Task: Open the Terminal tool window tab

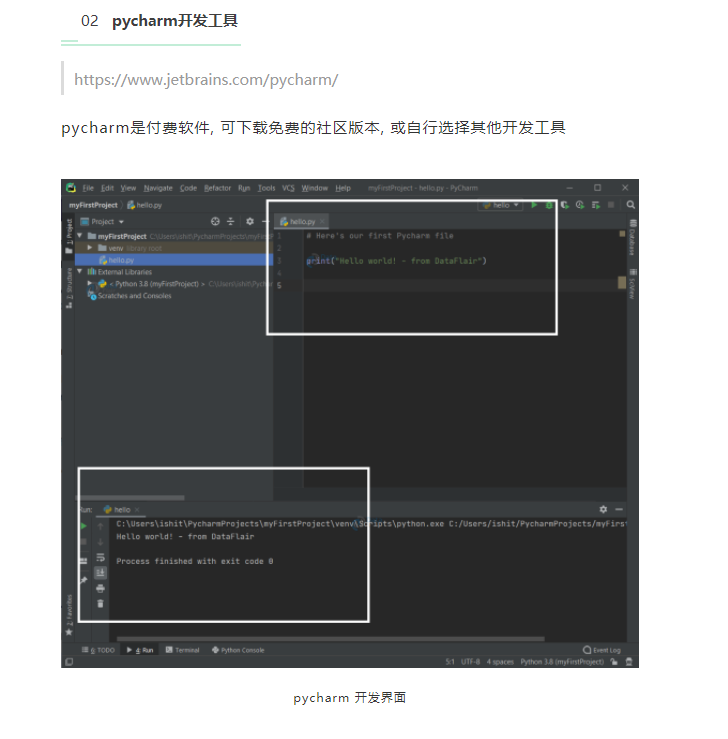Action: tap(183, 650)
